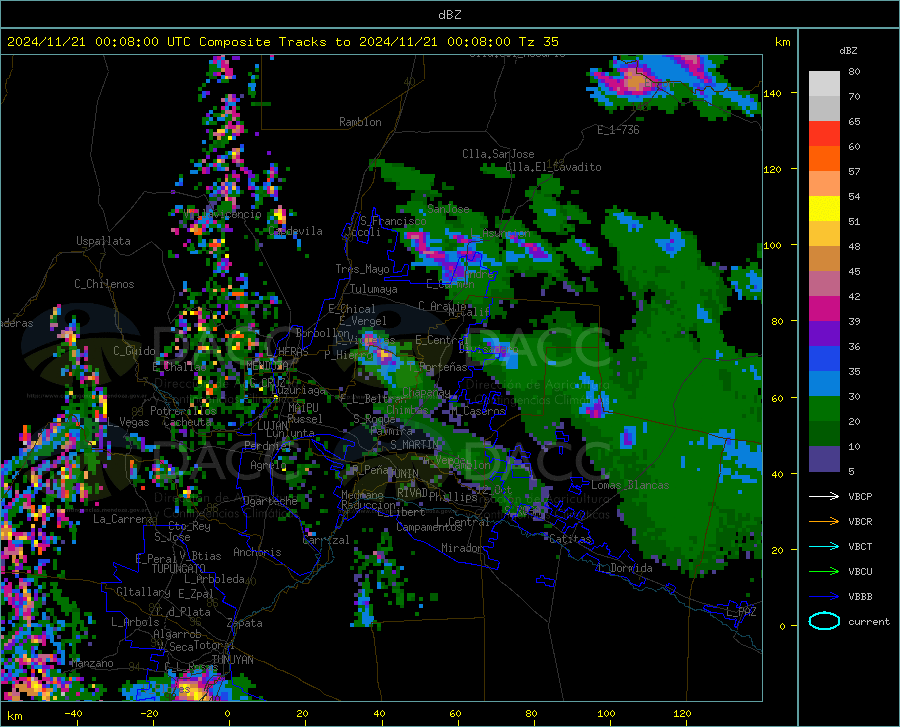Click the dBZ legend heading
The image size is (900, 727).
[x=848, y=50]
